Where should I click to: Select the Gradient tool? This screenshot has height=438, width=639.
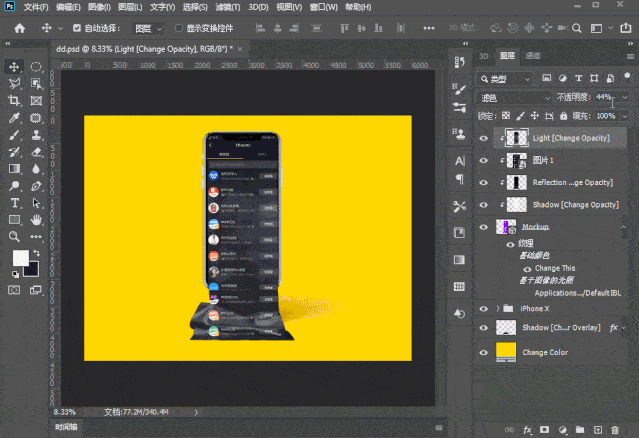14,169
